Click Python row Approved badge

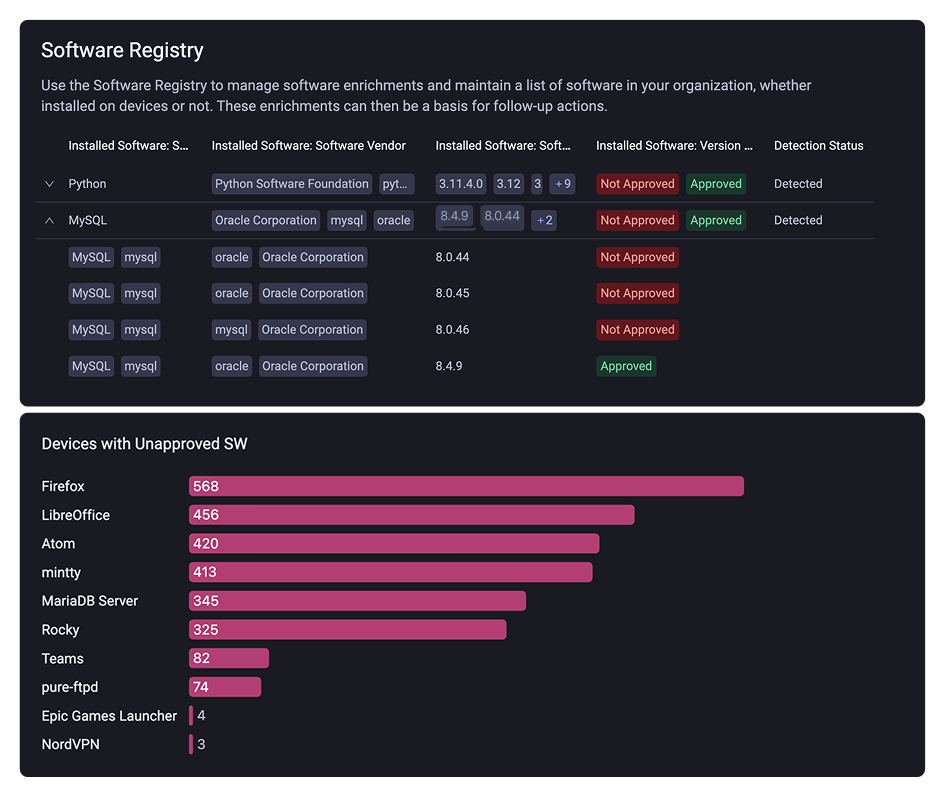(x=716, y=184)
